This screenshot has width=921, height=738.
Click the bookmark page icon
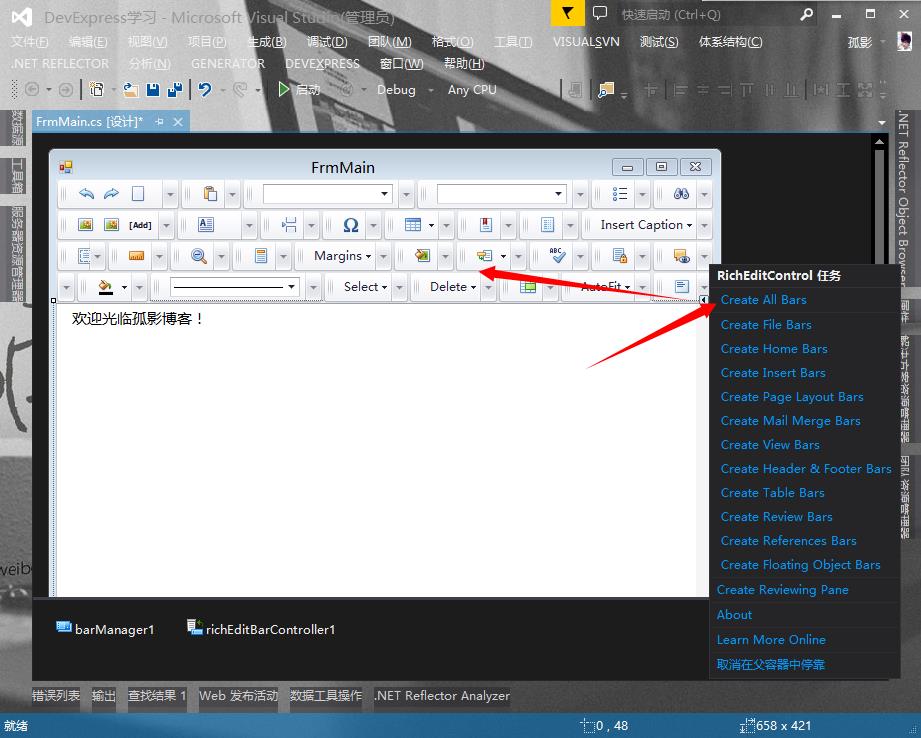(486, 224)
